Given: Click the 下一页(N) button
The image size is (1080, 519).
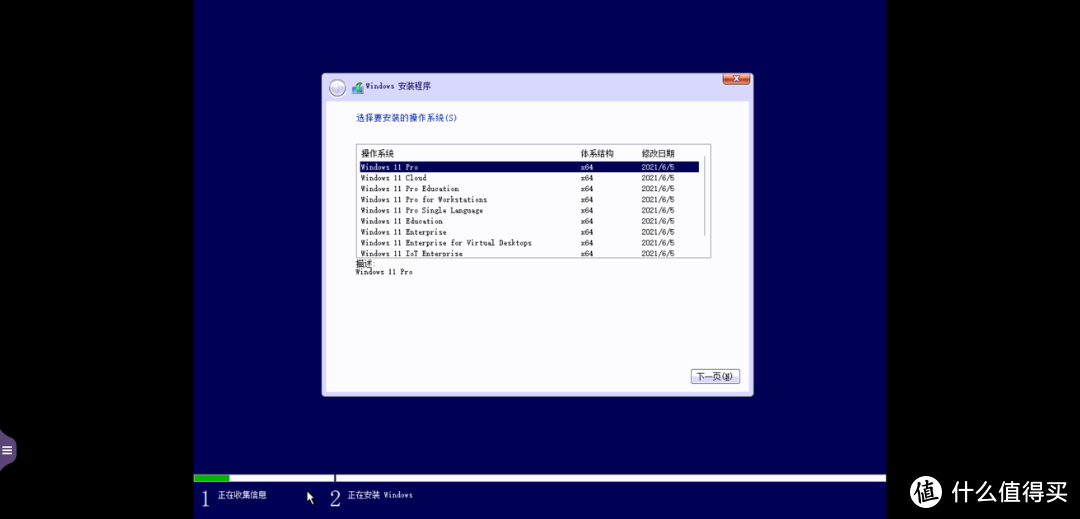Looking at the screenshot, I should [x=715, y=377].
